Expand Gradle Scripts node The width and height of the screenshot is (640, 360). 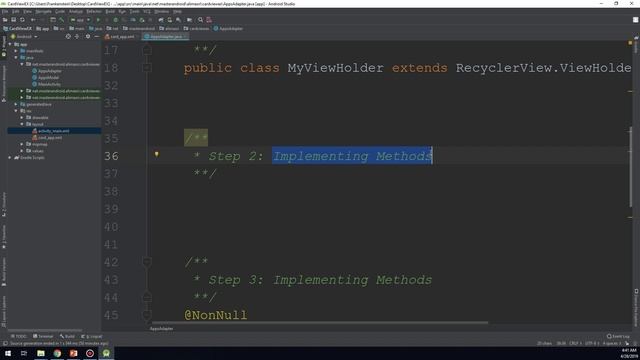click(x=10, y=158)
